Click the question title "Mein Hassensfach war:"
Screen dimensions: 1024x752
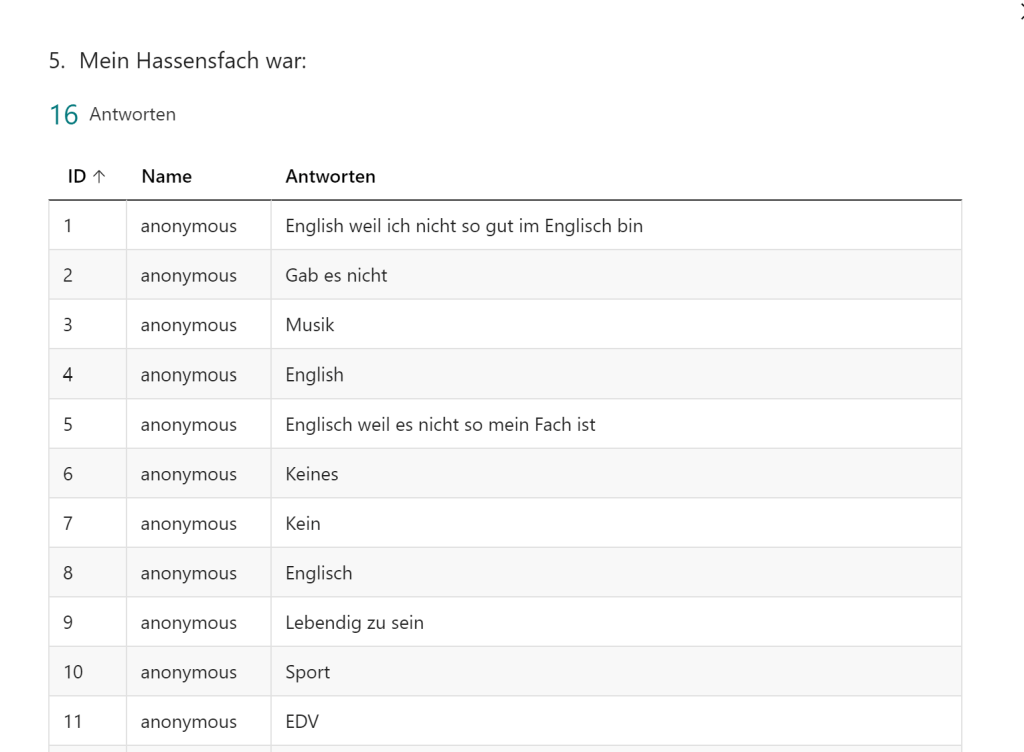192,61
